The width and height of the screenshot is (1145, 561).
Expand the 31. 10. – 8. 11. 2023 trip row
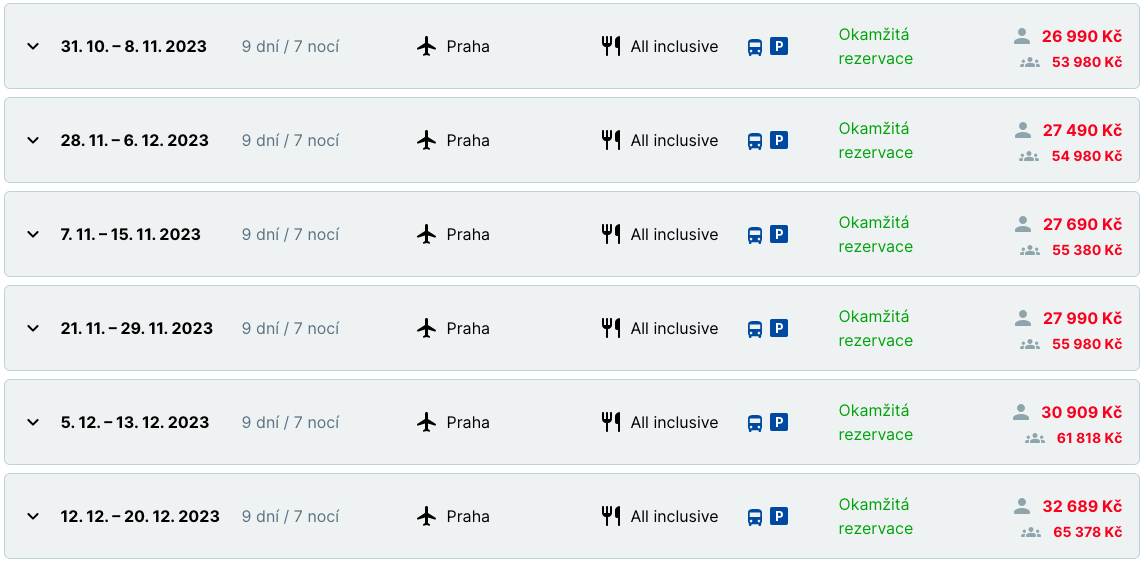[x=33, y=46]
